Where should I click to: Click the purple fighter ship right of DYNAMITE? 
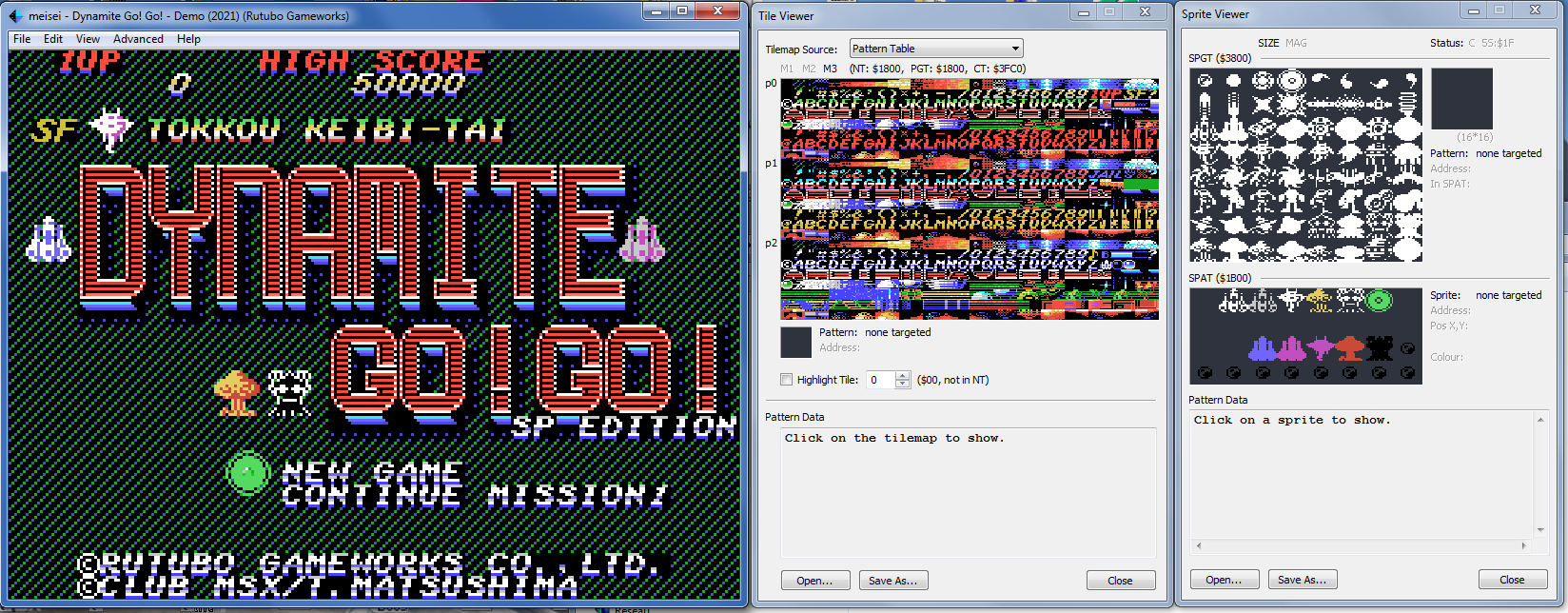point(641,241)
